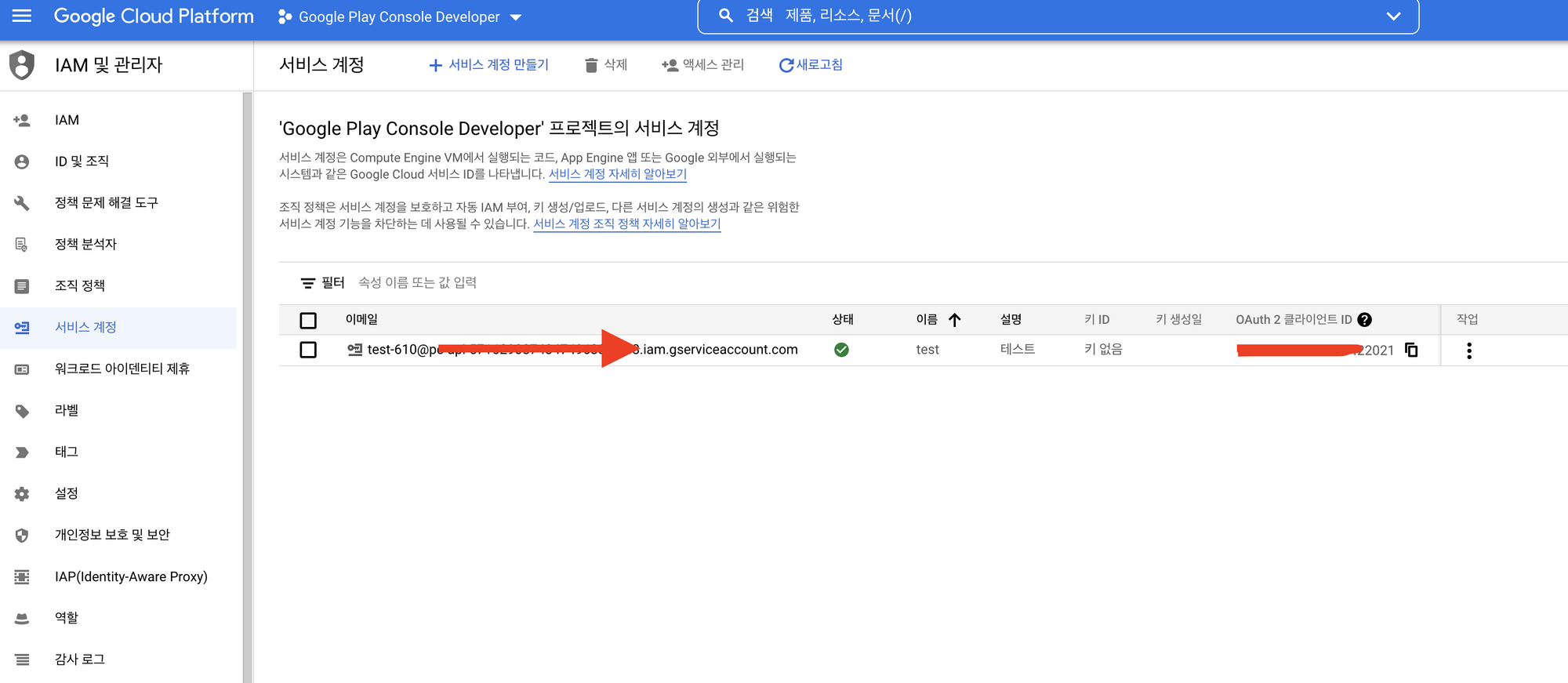Click 새로고침 refresh button
The height and width of the screenshot is (683, 1568).
click(811, 65)
